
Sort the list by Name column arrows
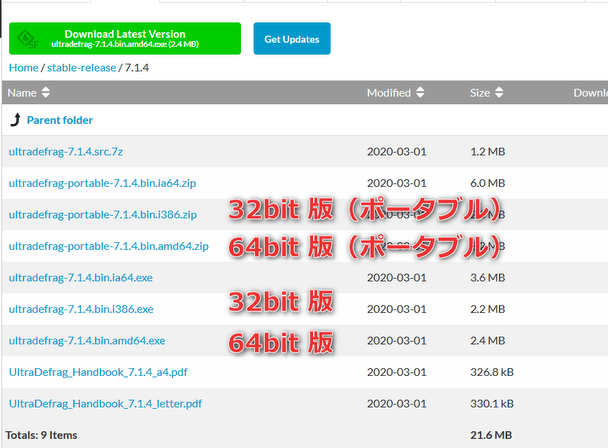pos(46,93)
